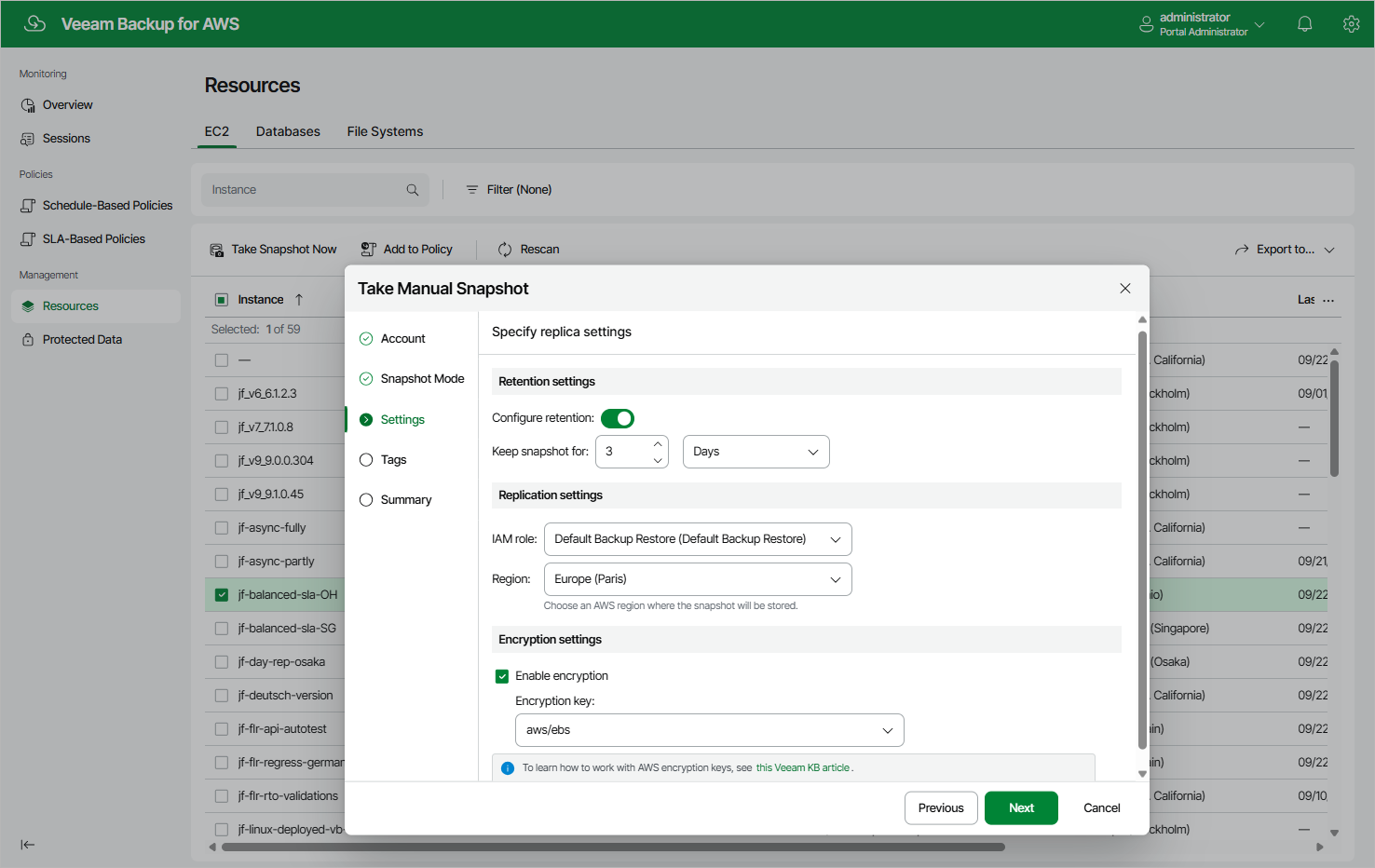1375x868 pixels.
Task: Open the Days retention unit dropdown
Action: pyautogui.click(x=756, y=452)
